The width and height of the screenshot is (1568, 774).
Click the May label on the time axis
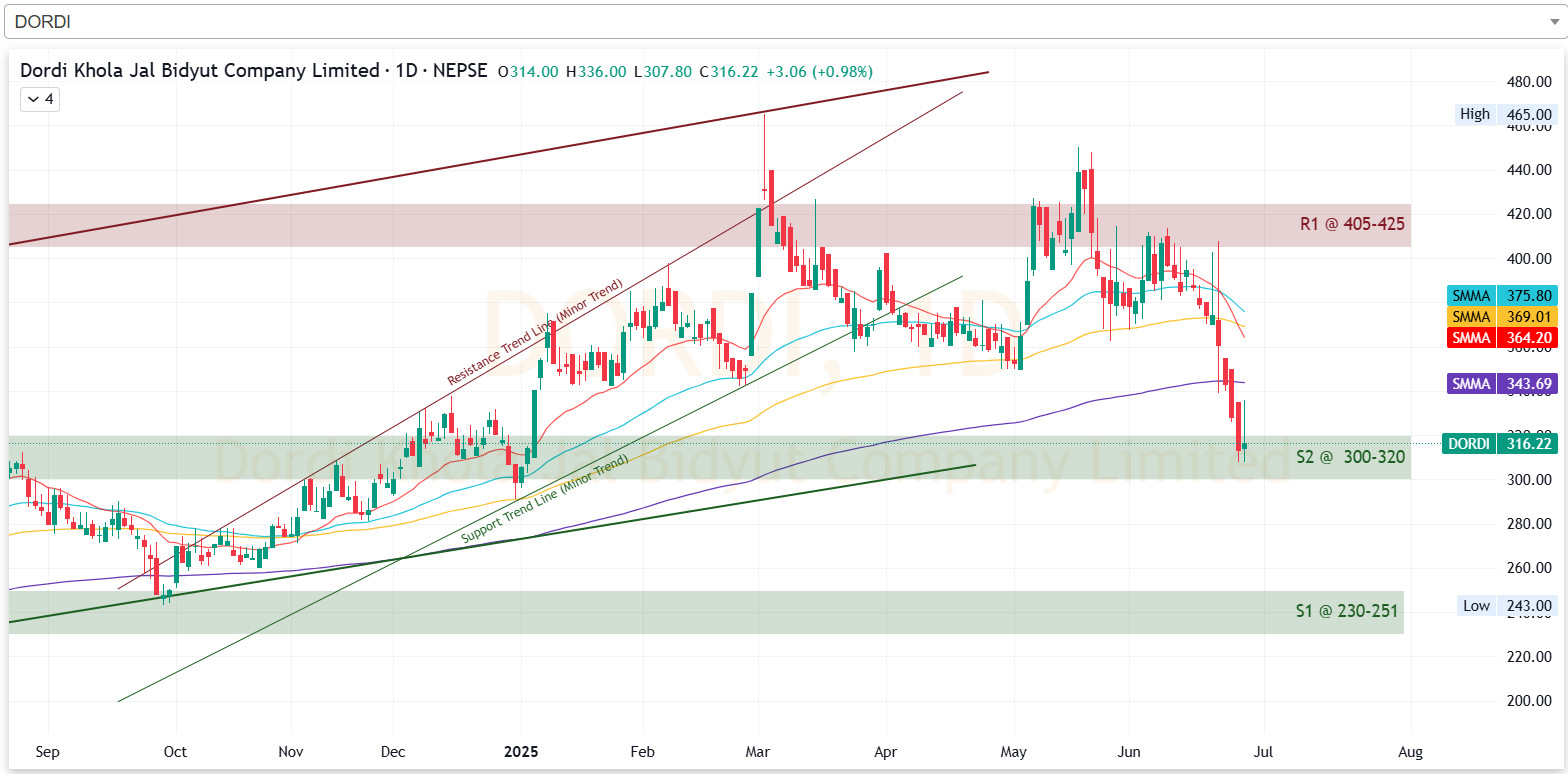coord(1014,751)
